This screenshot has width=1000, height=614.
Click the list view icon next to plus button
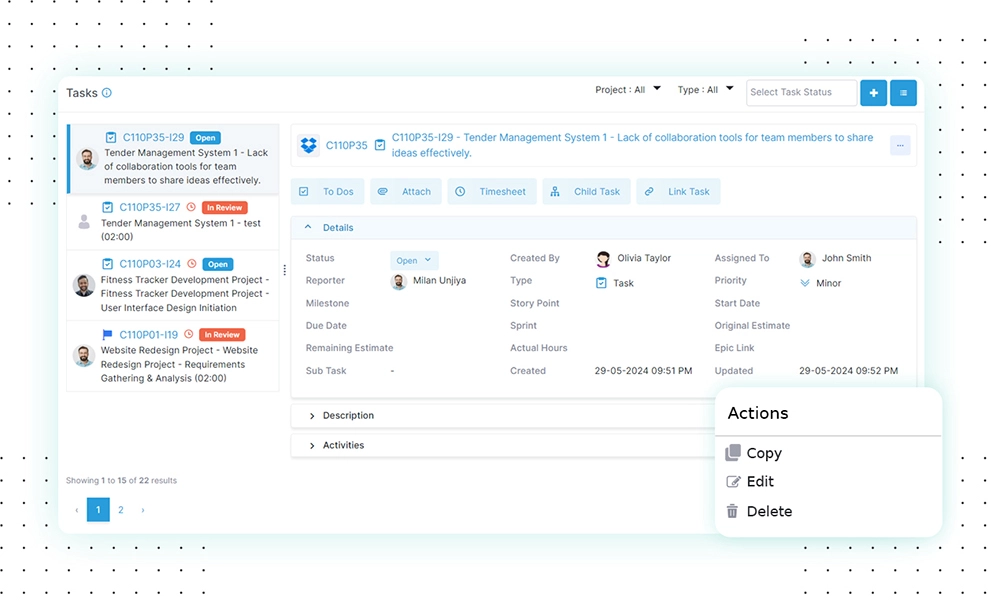pyautogui.click(x=903, y=92)
